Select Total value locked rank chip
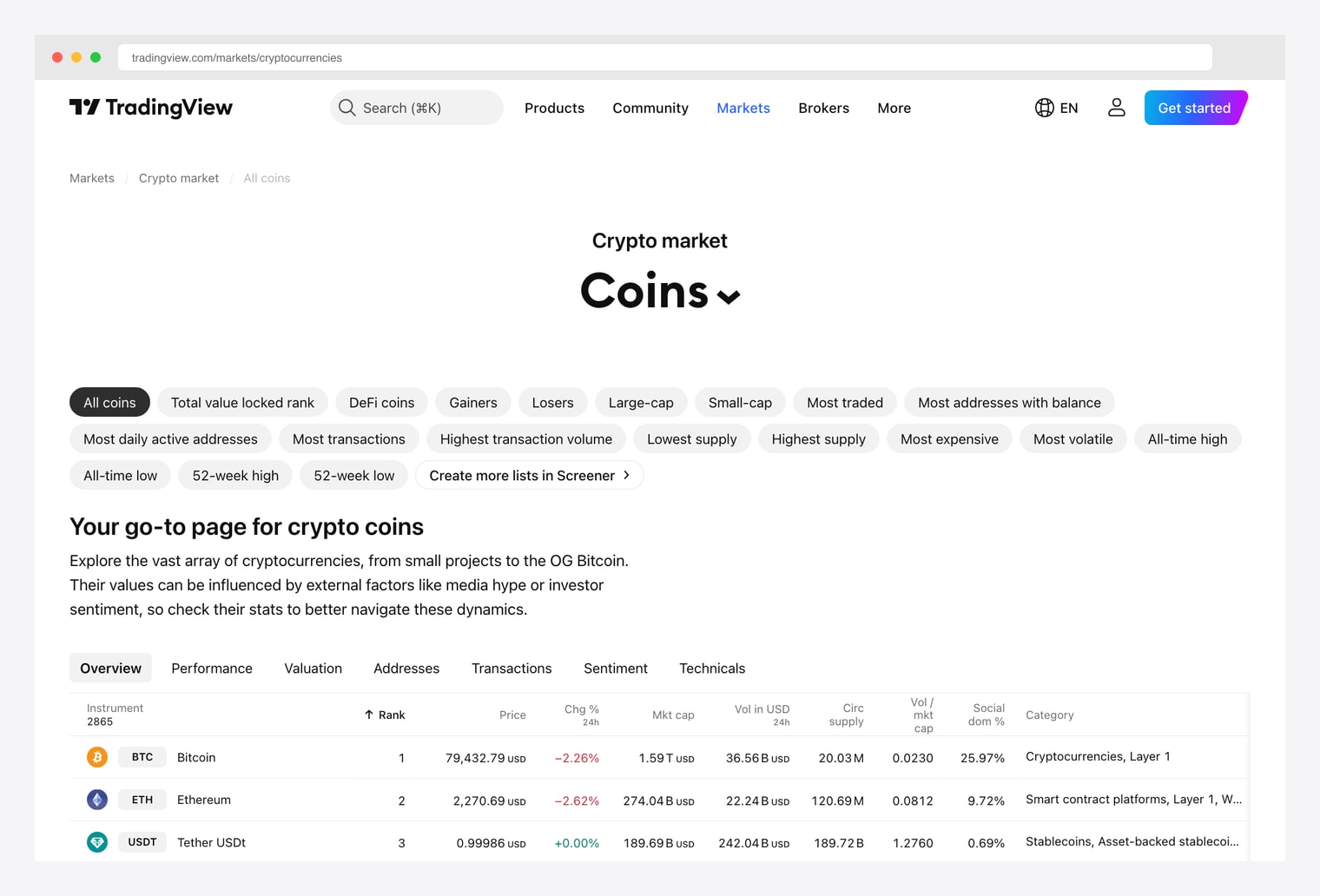This screenshot has width=1320, height=896. pyautogui.click(x=242, y=403)
